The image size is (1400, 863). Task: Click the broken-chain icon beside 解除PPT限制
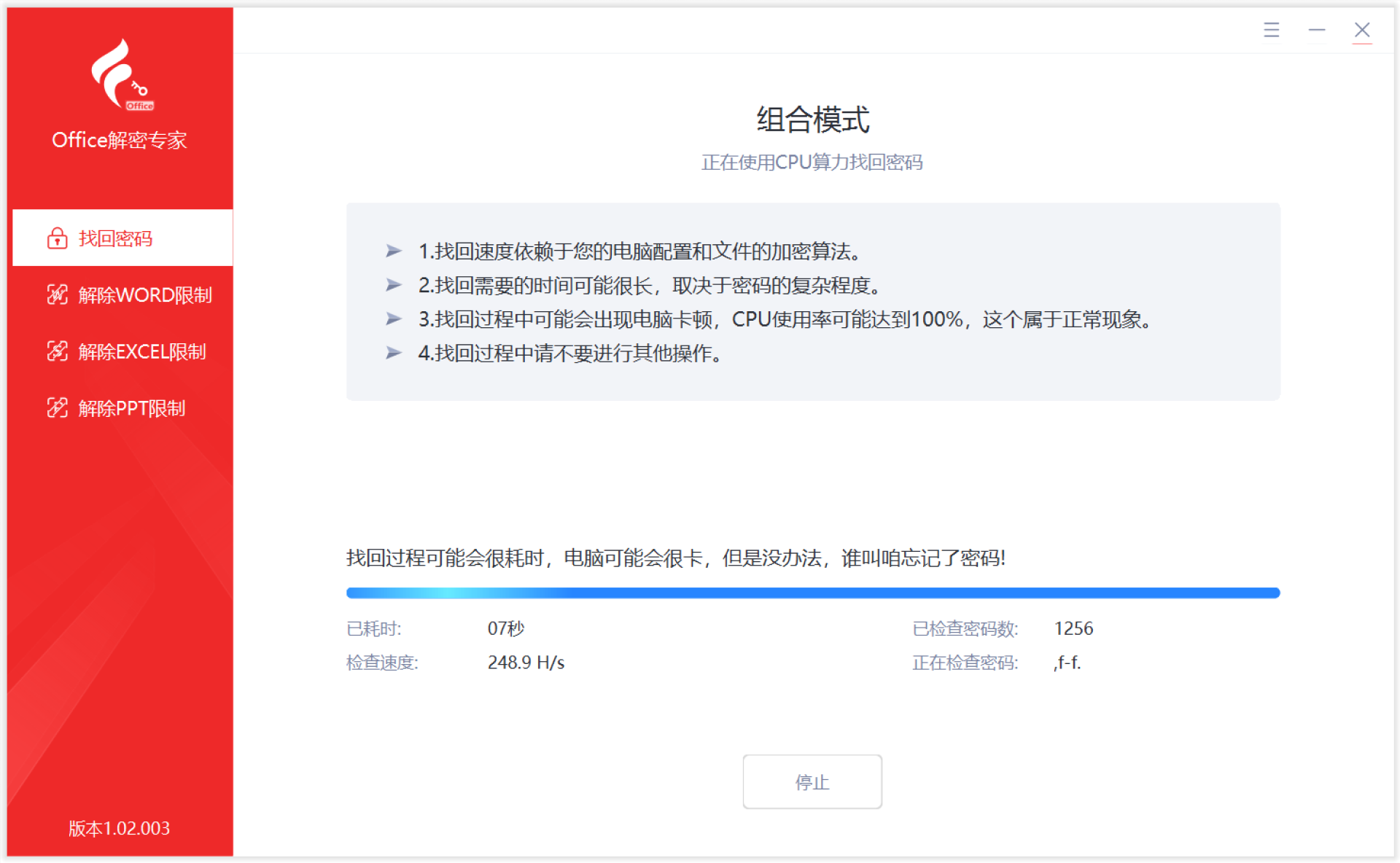pos(56,407)
